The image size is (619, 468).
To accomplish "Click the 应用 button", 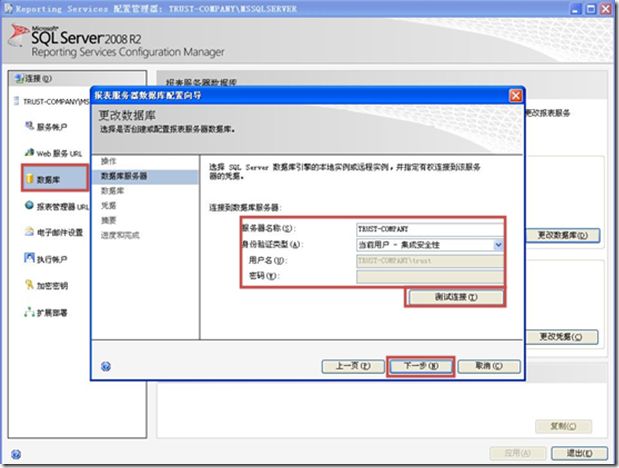I will (518, 453).
